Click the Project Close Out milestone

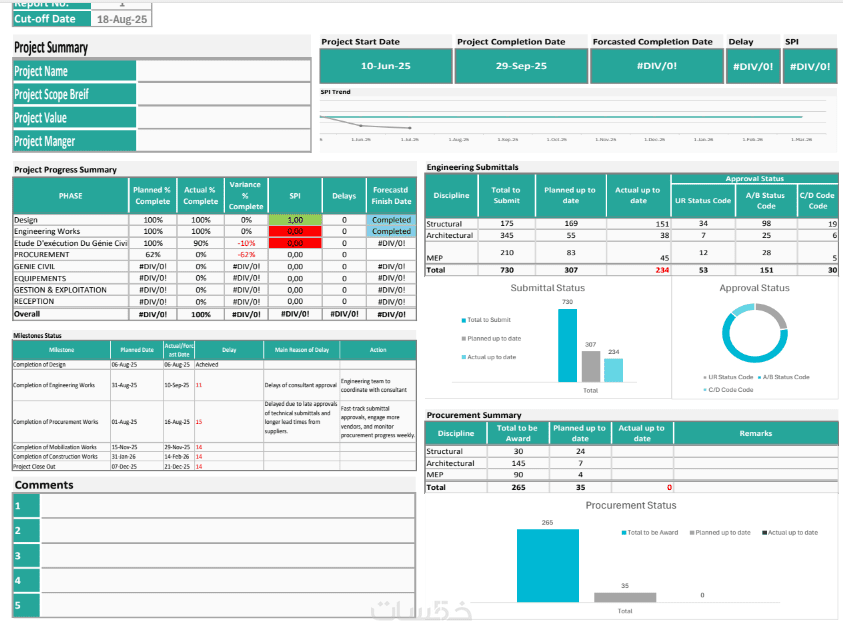[x=61, y=466]
